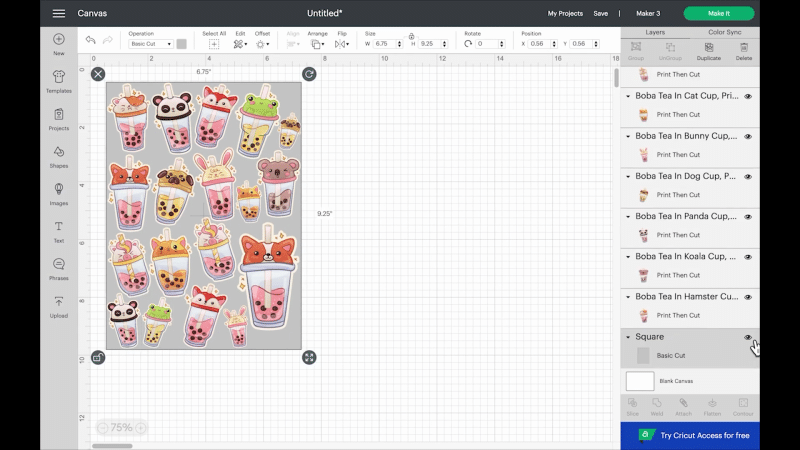Viewport: 800px width, 450px height.
Task: Click Try Cricut Access for free banner
Action: click(x=690, y=436)
